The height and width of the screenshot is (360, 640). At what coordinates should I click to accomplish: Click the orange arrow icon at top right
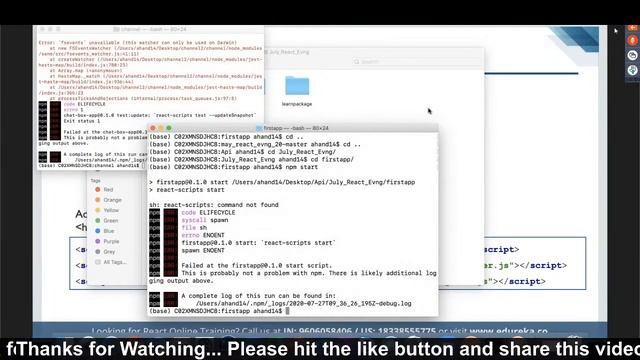point(633,27)
